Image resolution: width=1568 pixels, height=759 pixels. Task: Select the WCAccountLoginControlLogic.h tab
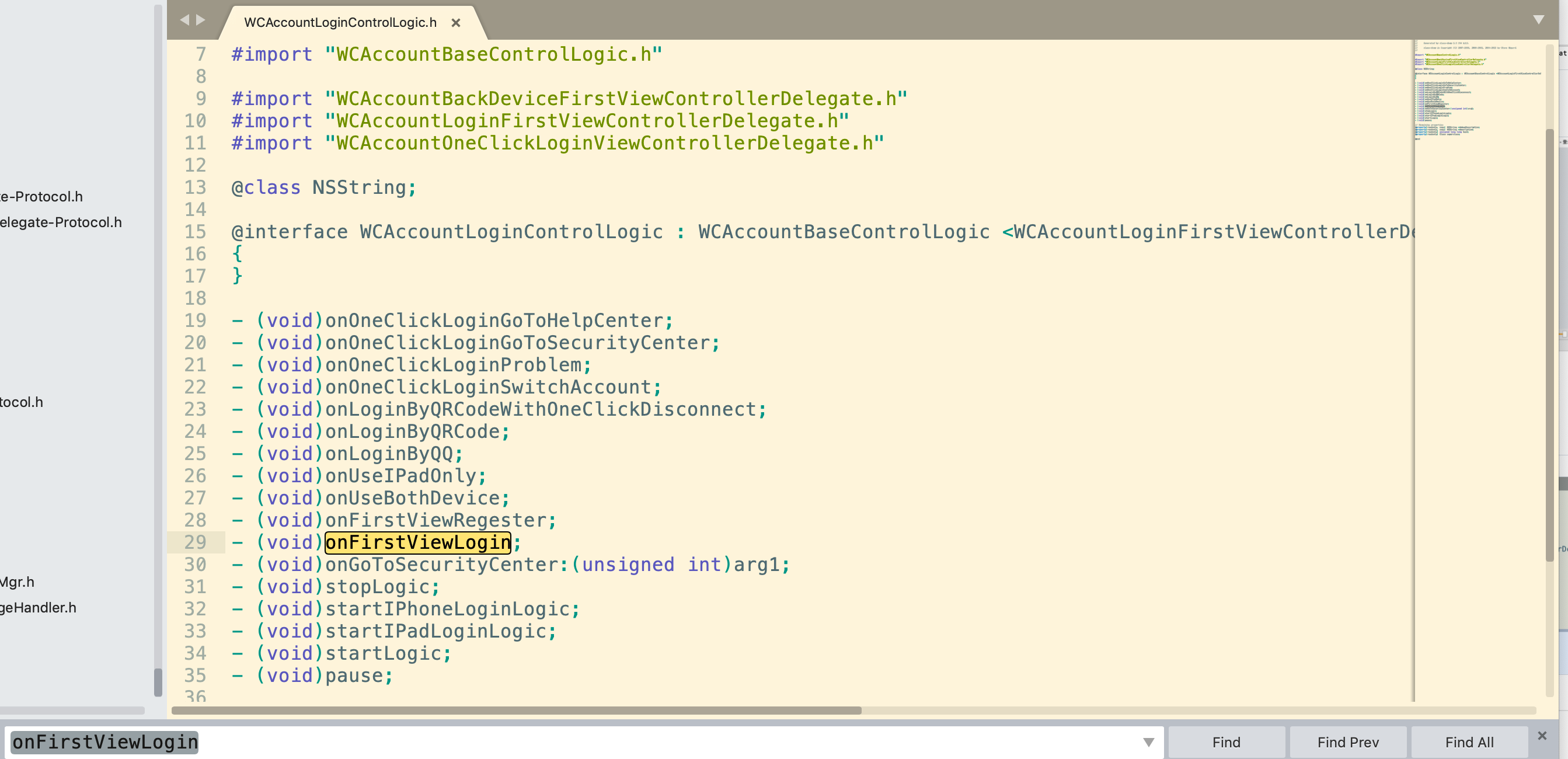(340, 23)
